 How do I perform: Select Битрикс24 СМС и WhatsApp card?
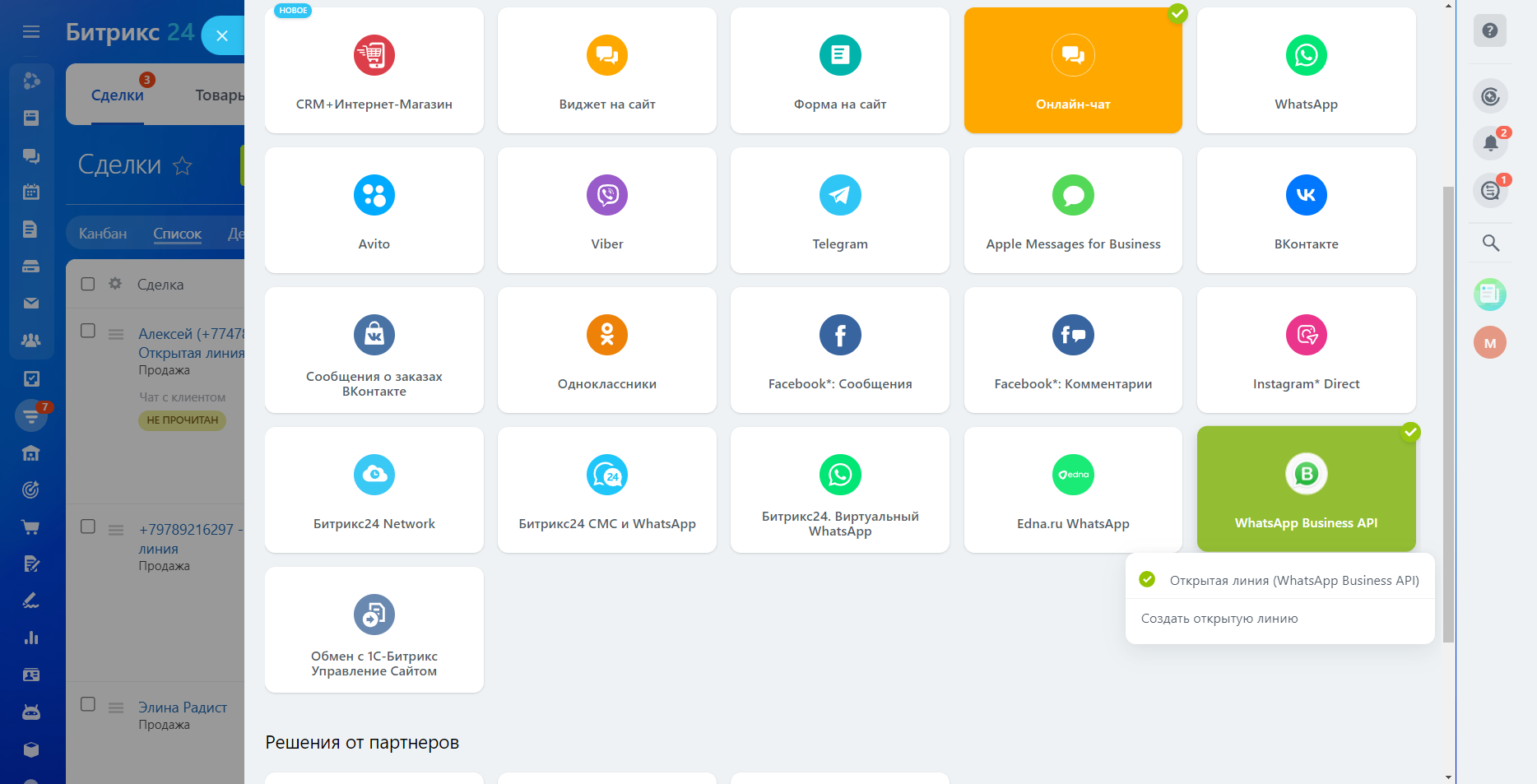coord(607,489)
